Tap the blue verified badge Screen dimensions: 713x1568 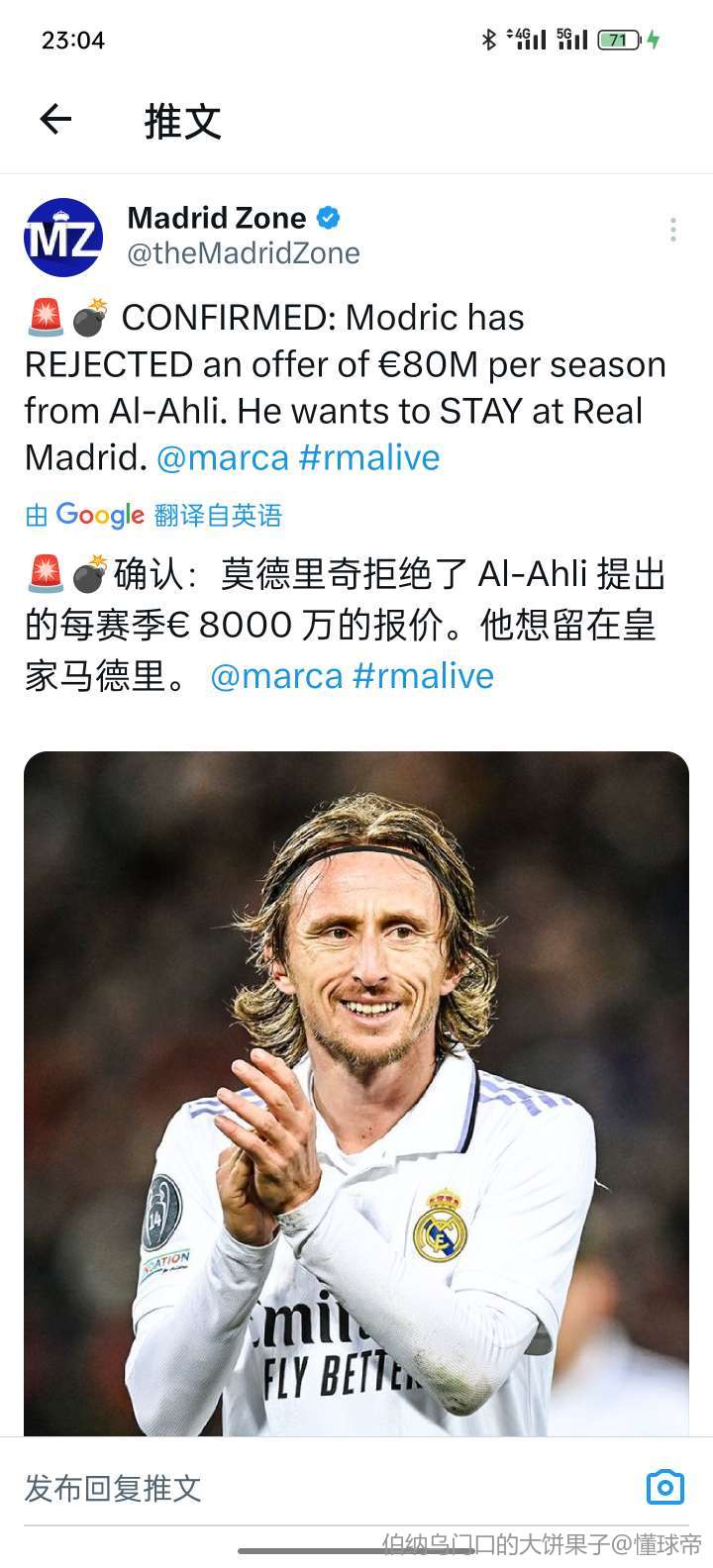coord(329,218)
